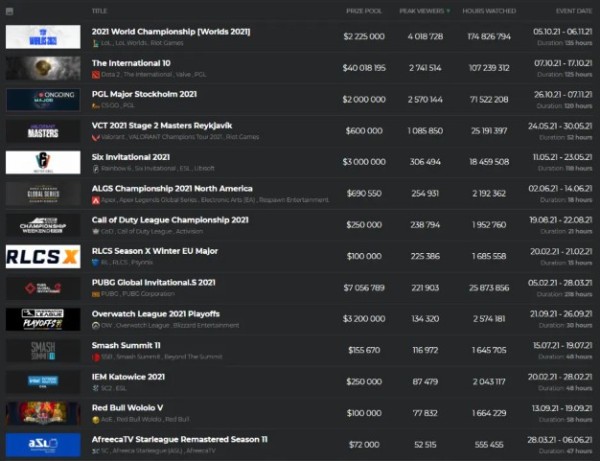The image size is (600, 461).
Task: Open the Championship Weekend thumbnail
Action: (43, 225)
